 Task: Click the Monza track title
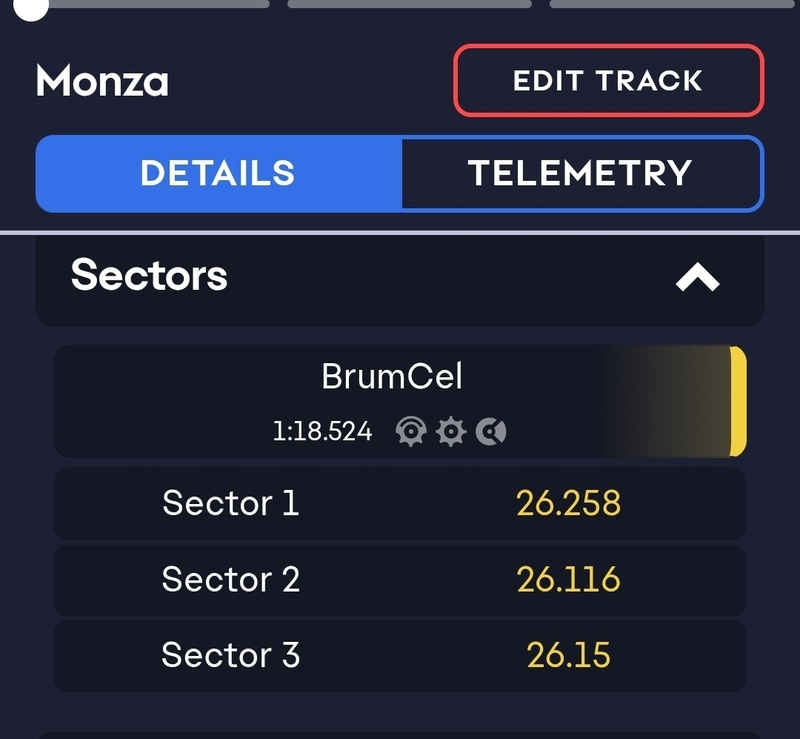click(x=102, y=82)
